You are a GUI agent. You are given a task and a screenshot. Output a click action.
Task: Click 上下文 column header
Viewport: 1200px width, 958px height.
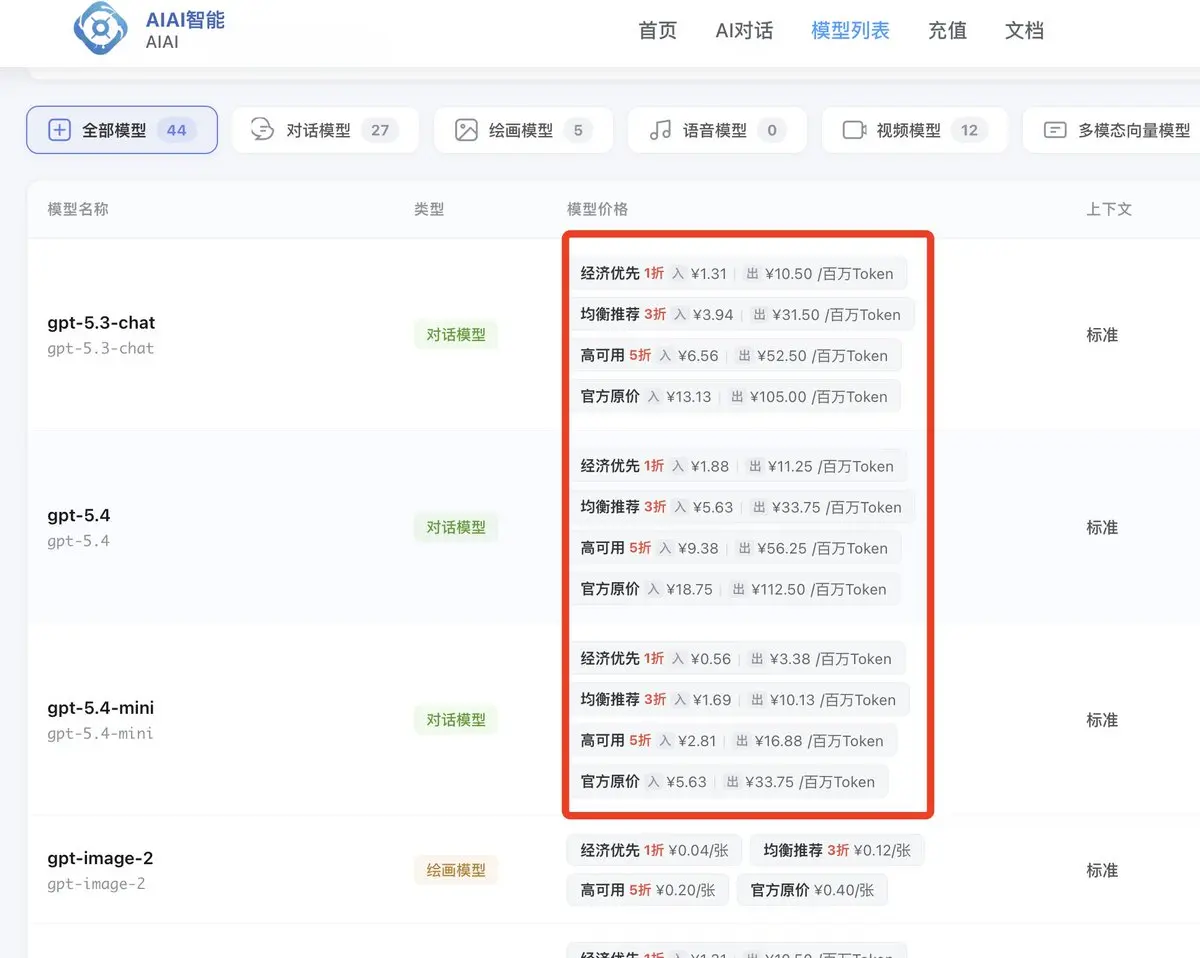pos(1109,209)
